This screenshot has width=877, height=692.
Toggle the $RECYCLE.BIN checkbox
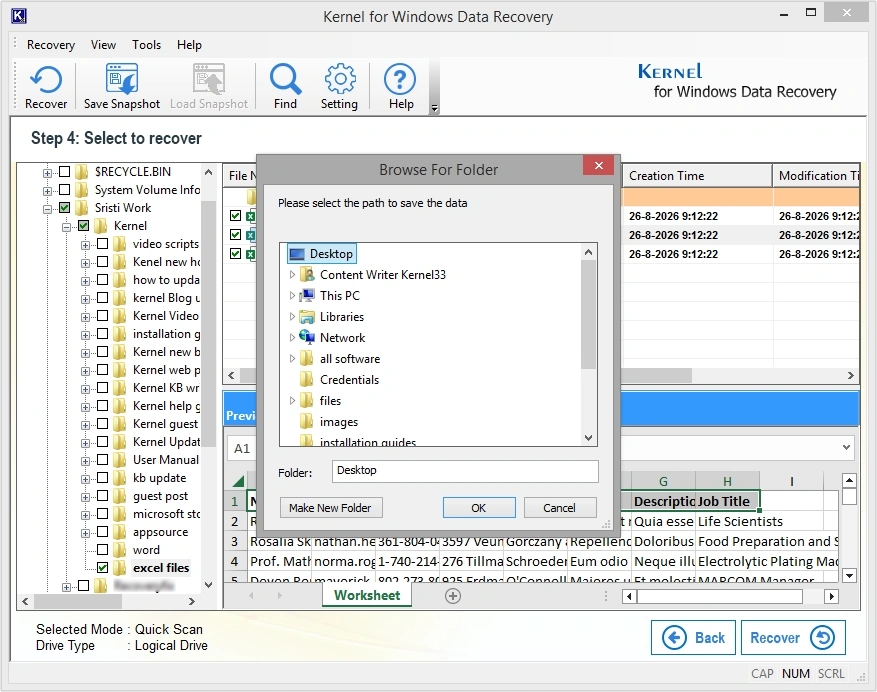click(x=65, y=172)
